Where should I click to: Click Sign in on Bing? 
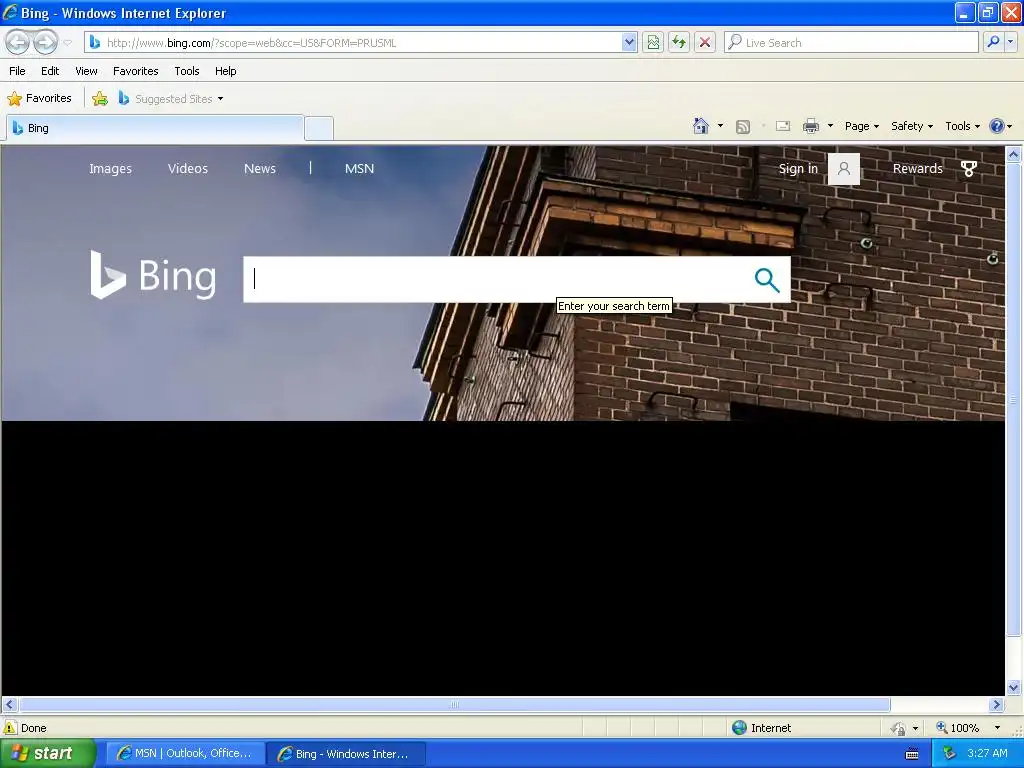pyautogui.click(x=798, y=168)
